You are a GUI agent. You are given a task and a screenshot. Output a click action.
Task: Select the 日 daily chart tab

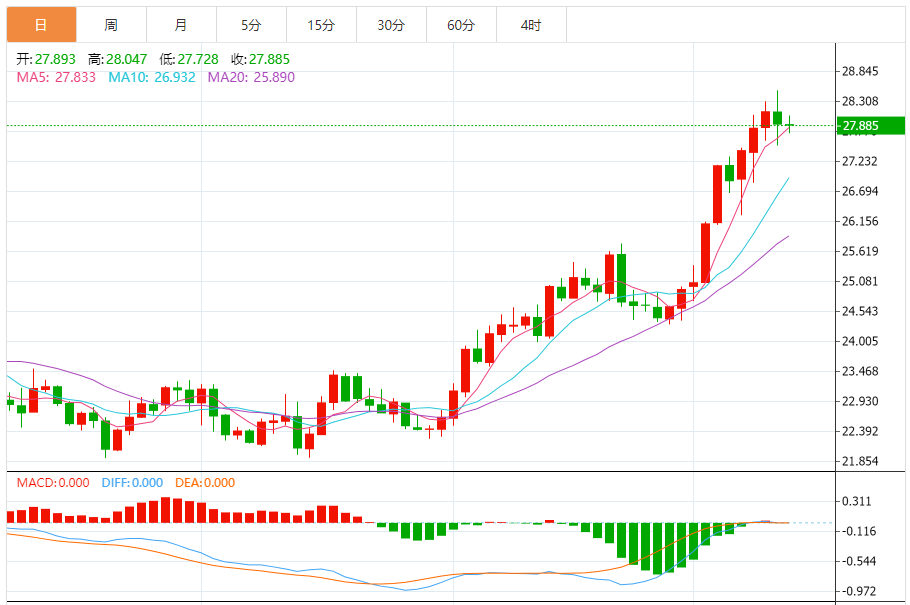point(41,25)
